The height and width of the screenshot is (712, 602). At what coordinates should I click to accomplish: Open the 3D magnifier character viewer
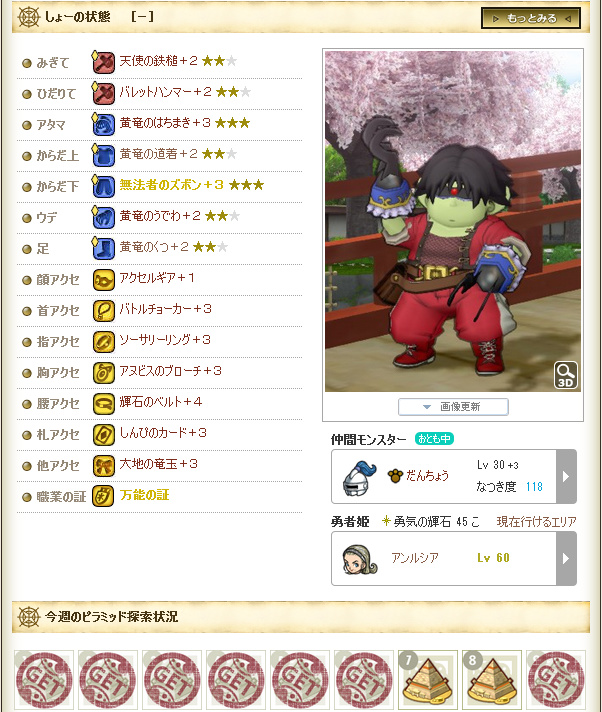click(x=566, y=375)
